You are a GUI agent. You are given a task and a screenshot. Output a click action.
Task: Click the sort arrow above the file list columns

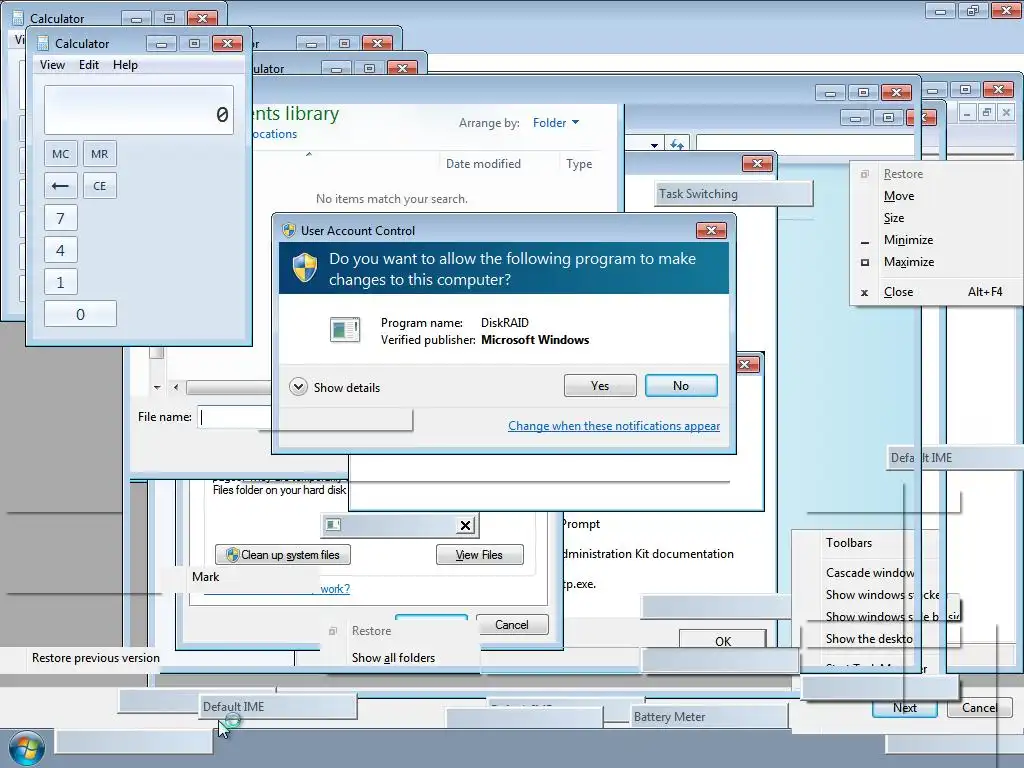coord(309,154)
